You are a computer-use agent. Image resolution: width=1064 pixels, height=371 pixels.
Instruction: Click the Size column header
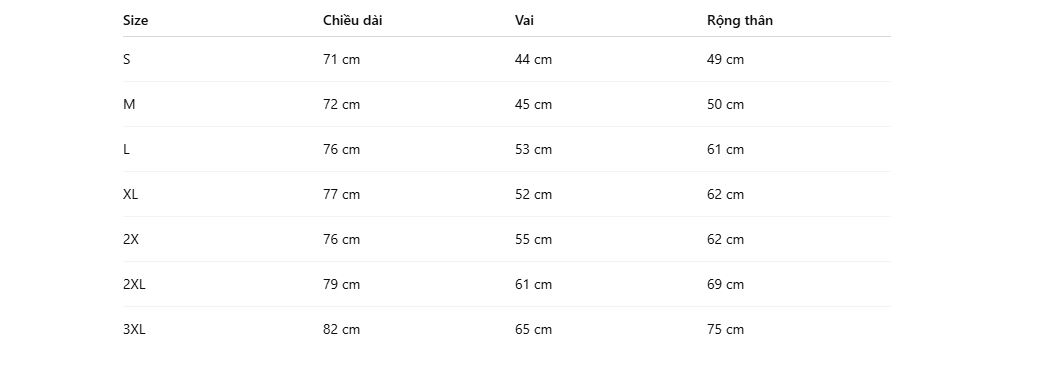(x=135, y=20)
